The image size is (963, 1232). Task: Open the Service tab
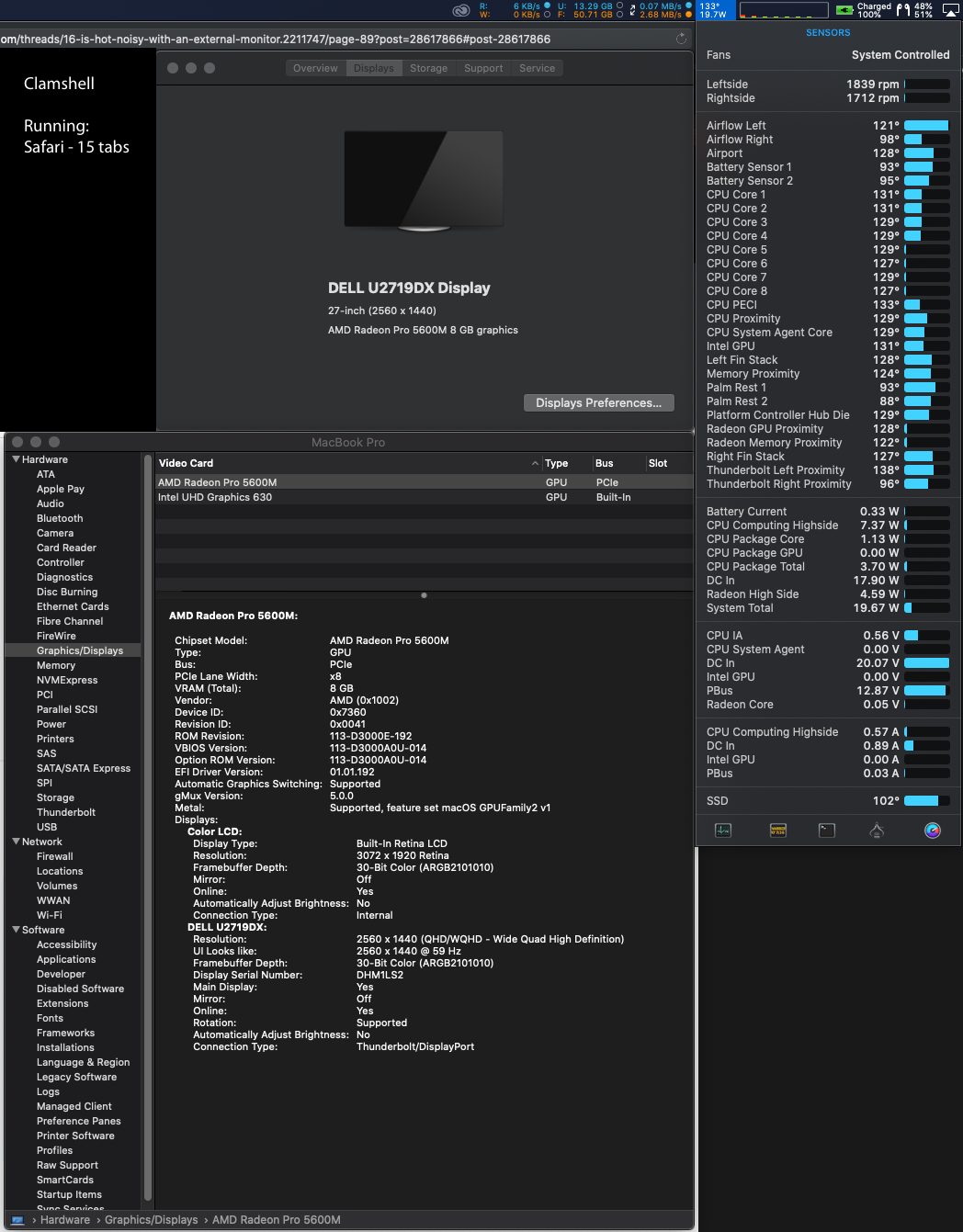pyautogui.click(x=537, y=68)
